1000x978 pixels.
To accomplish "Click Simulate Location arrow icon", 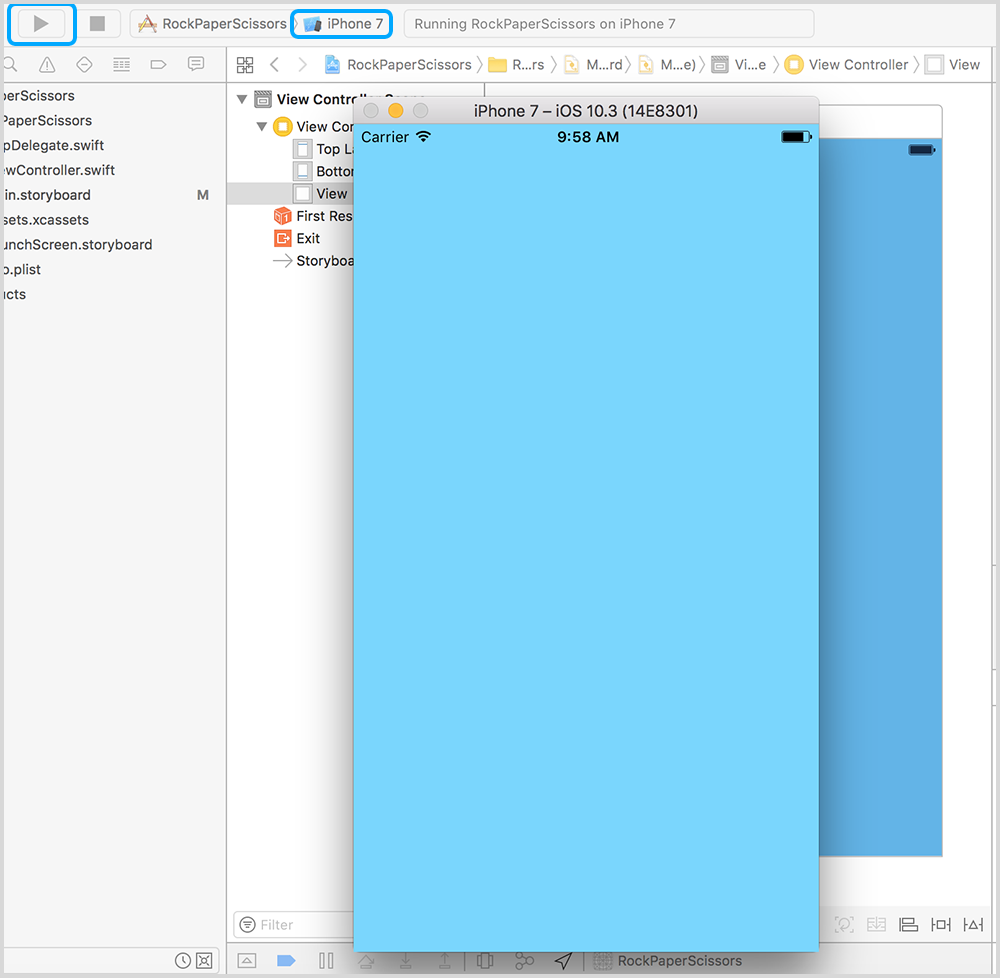I will point(564,961).
